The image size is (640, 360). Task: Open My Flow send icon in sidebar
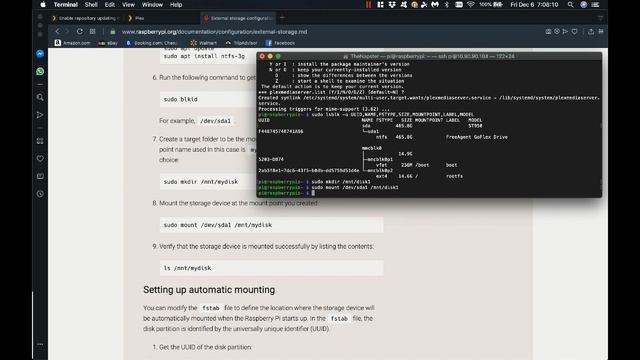coord(40,115)
